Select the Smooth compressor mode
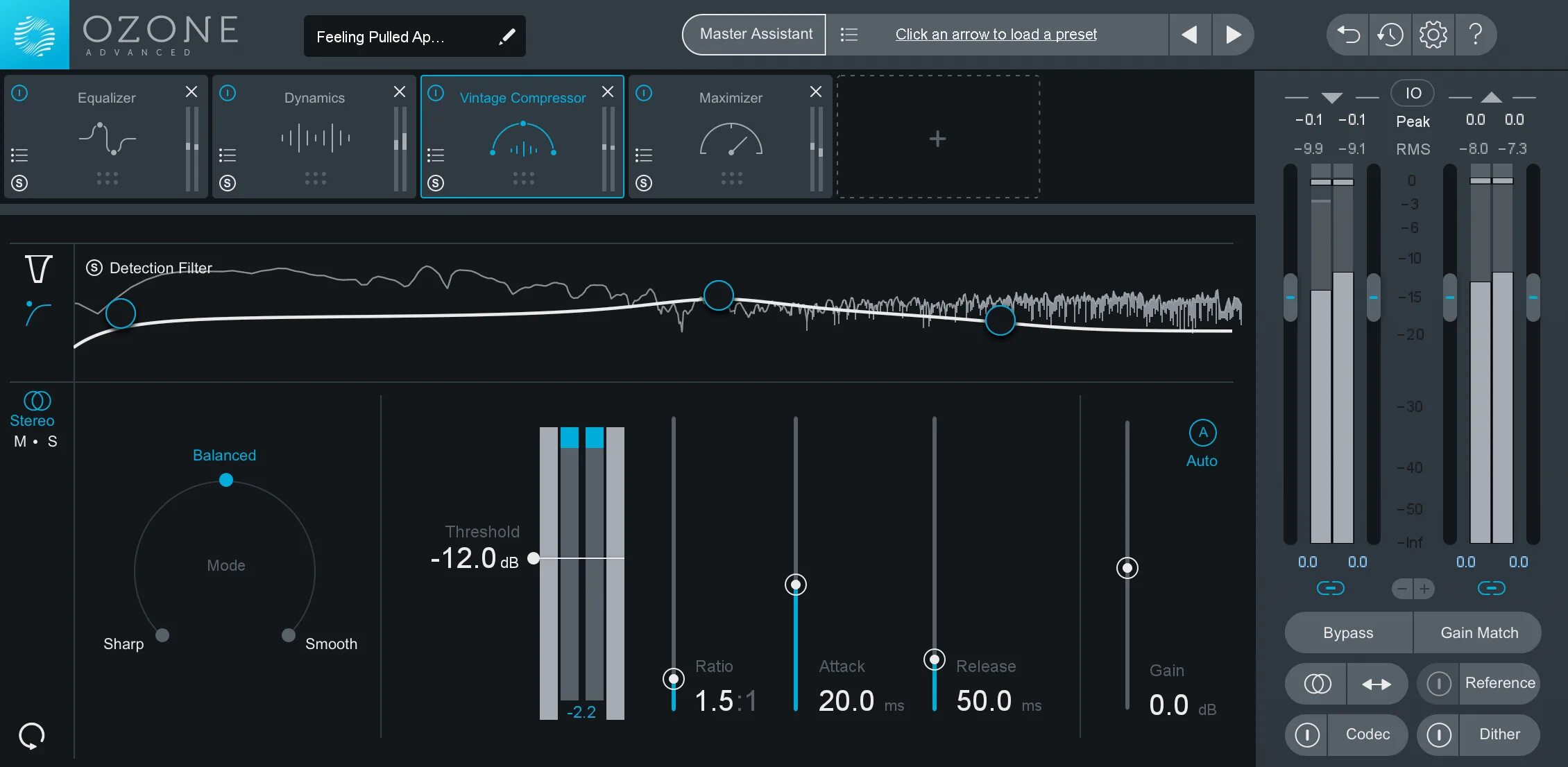 click(x=331, y=644)
